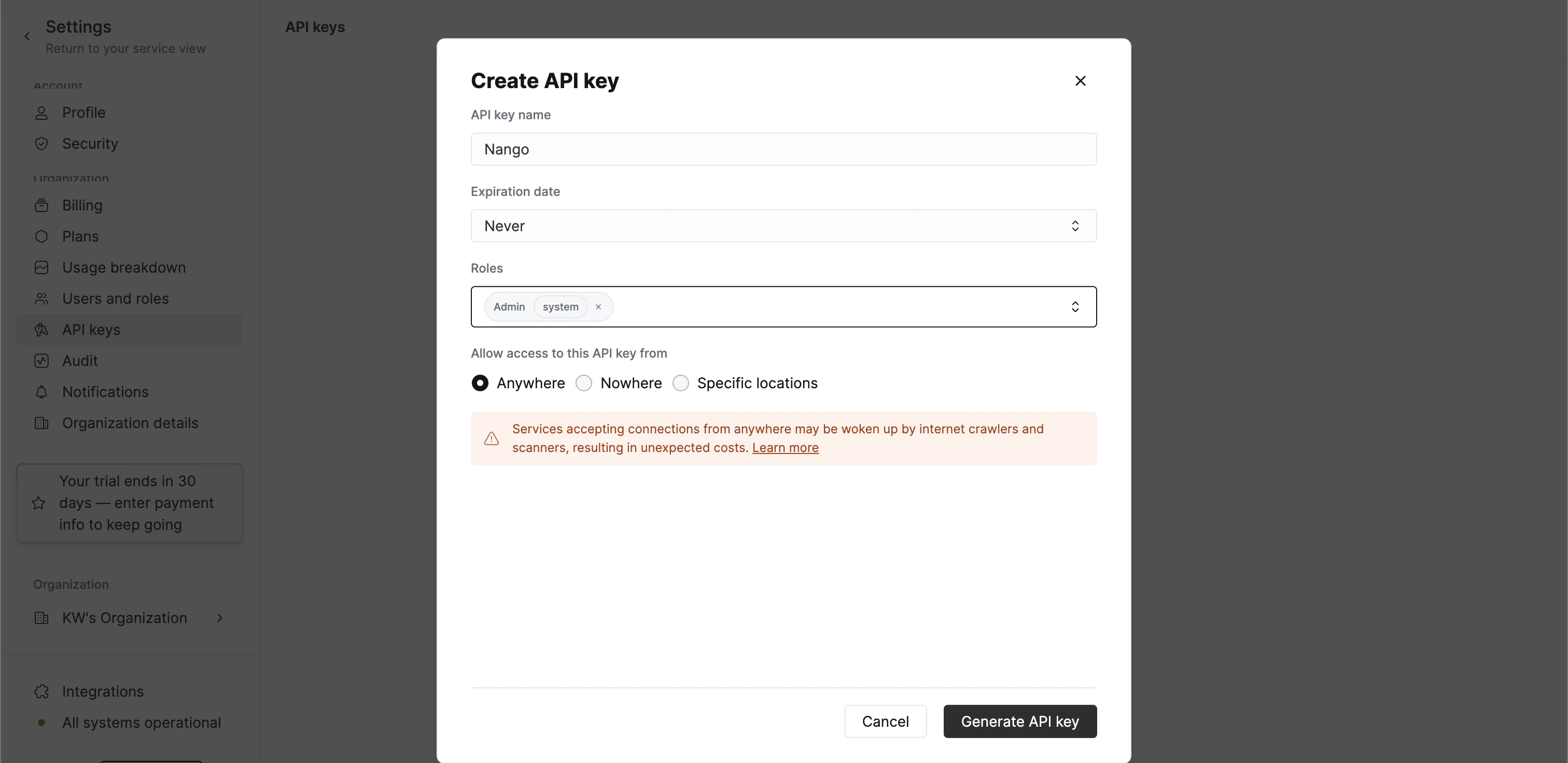1568x763 pixels.
Task: Expand the Roles selector dropdown
Action: click(x=1075, y=307)
